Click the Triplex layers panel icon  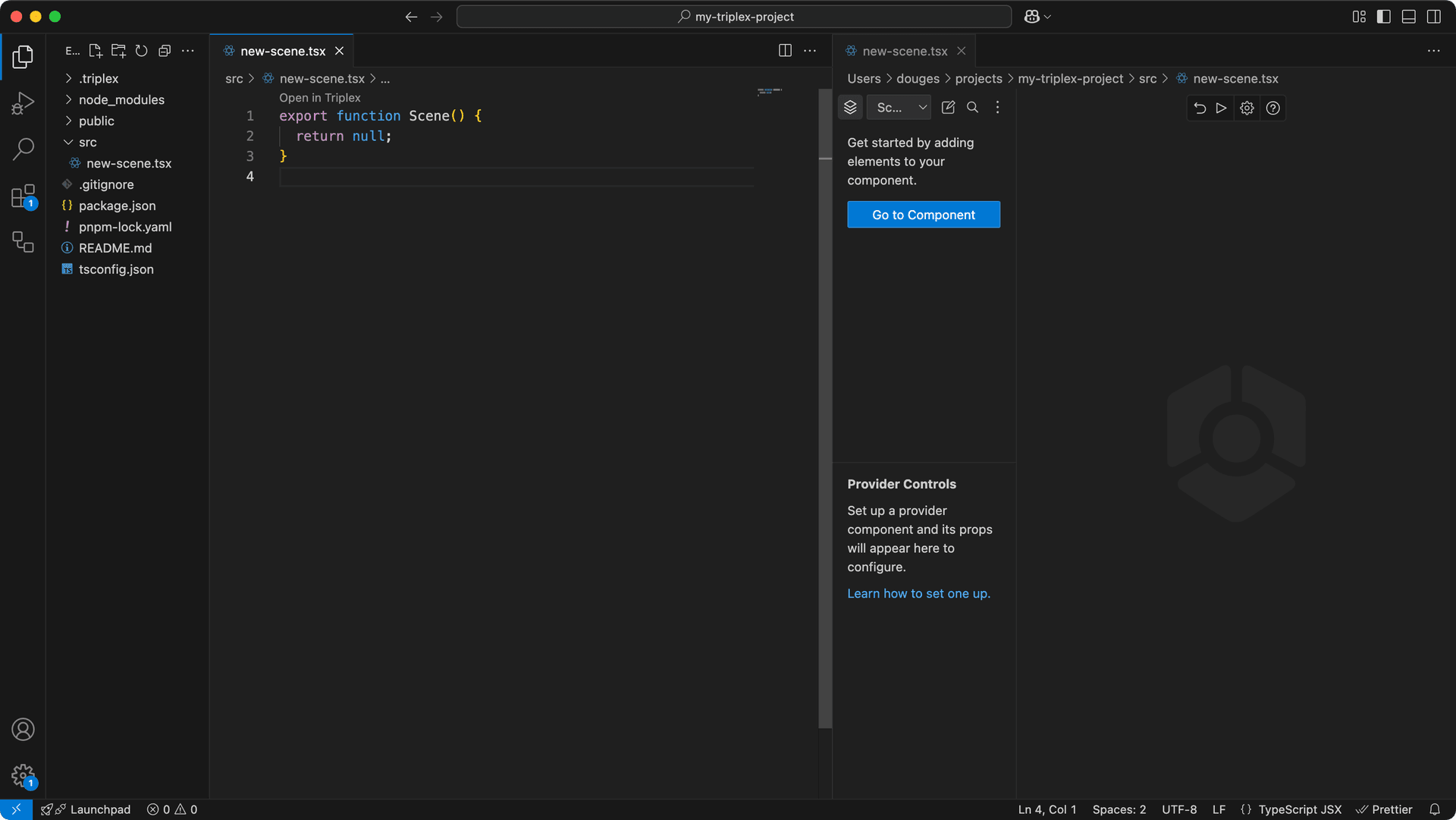click(850, 108)
